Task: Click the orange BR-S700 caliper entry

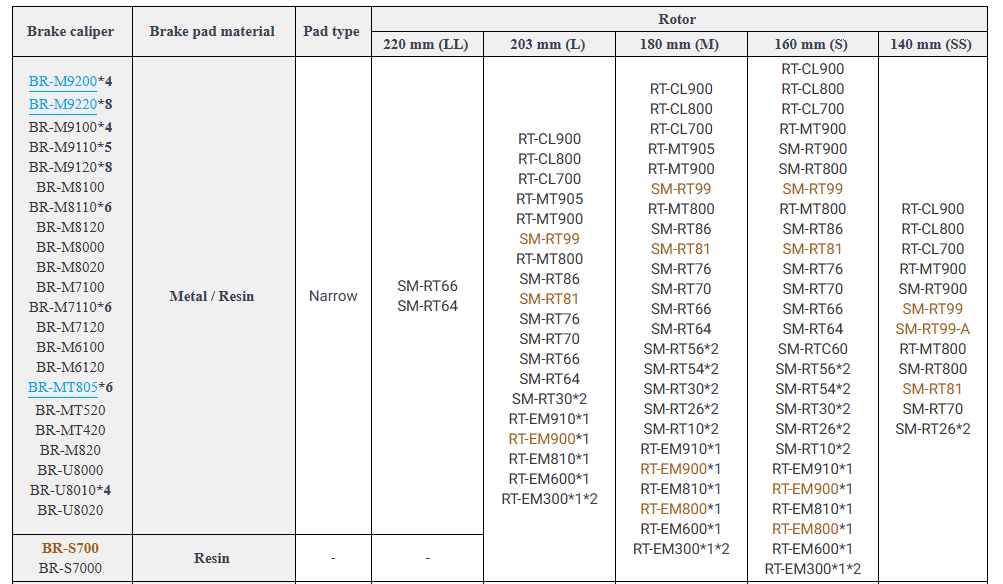Action: [70, 548]
